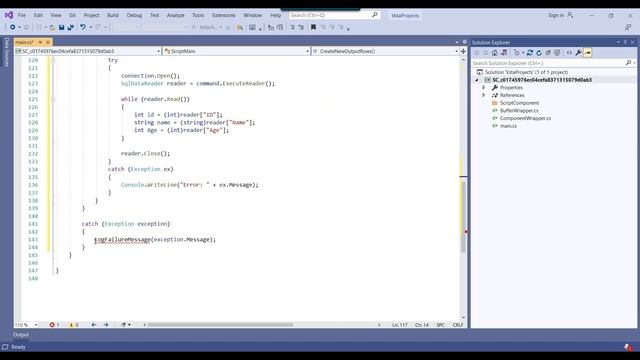640x360 pixels.
Task: Click the Navigate Backward toolbar icon
Action: pos(13,27)
